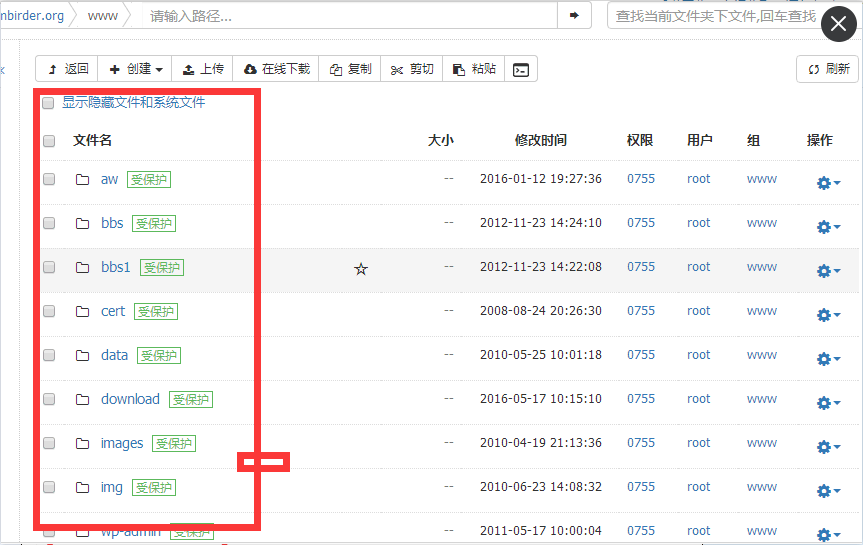The height and width of the screenshot is (545, 863).
Task: Open gear actions menu for bbs row
Action: [x=828, y=227]
